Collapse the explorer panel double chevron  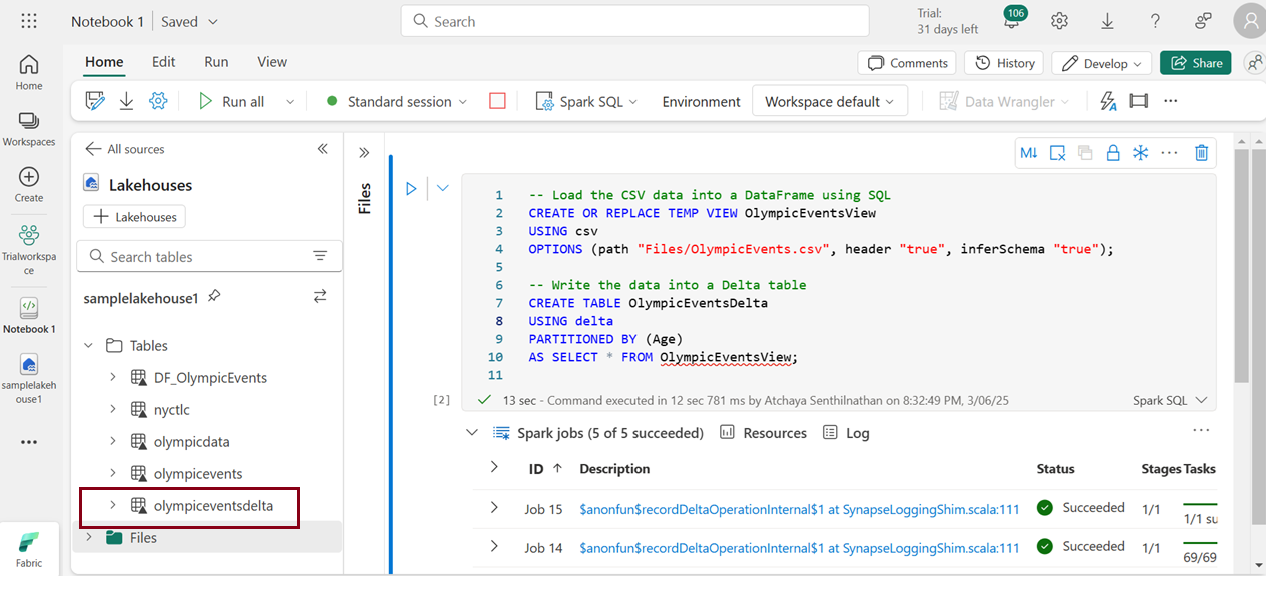click(x=322, y=149)
